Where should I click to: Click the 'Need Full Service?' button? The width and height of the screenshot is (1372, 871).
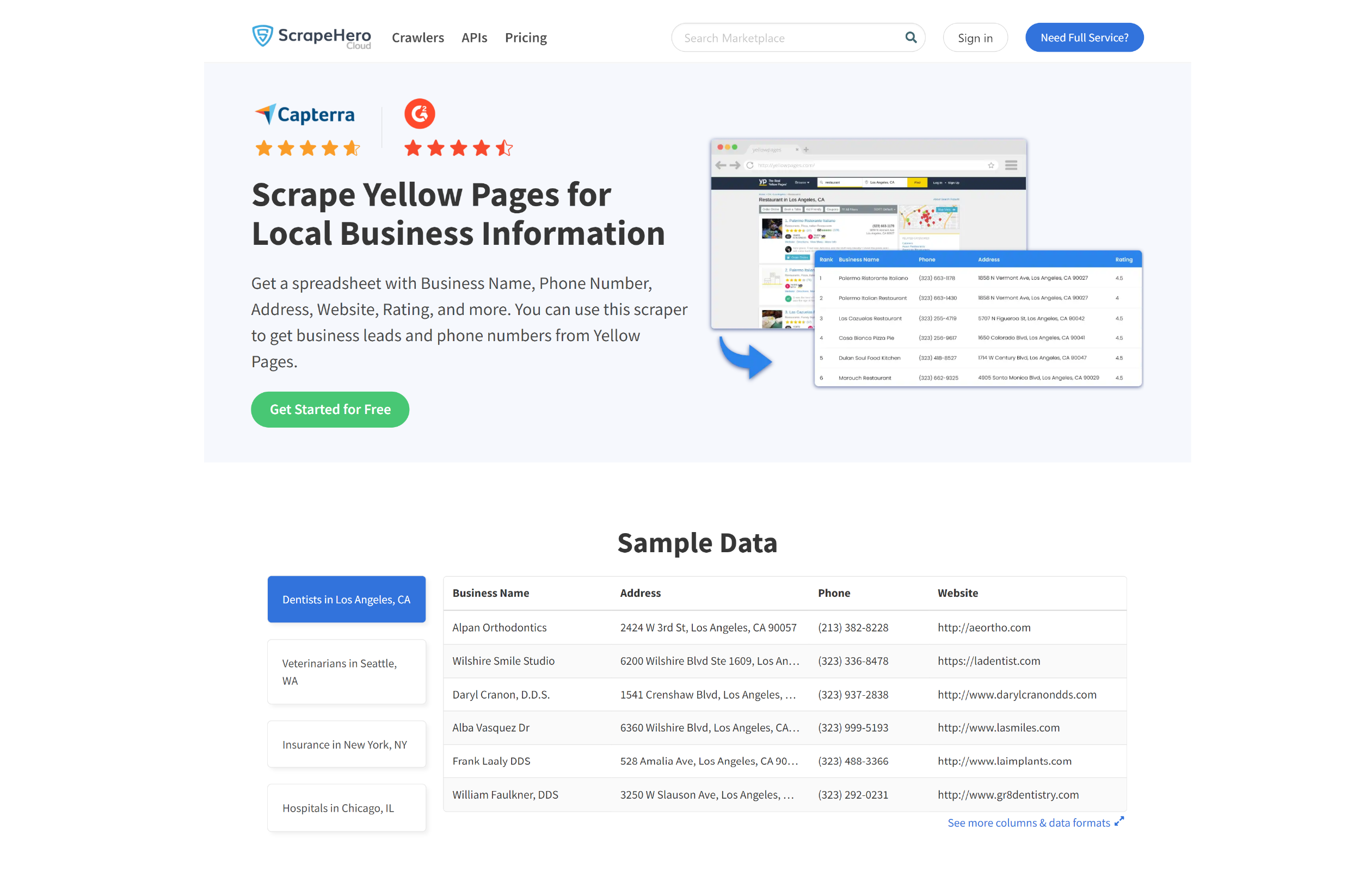pos(1085,37)
